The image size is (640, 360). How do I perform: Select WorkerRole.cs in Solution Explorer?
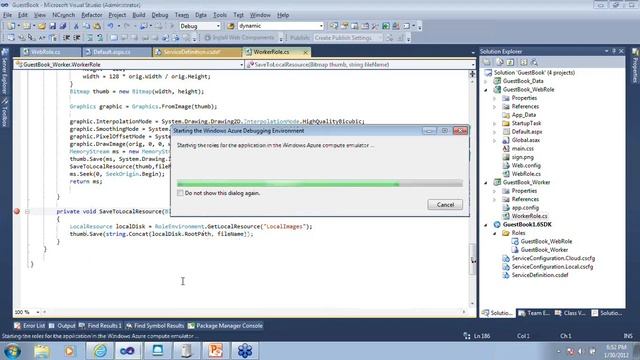coord(529,216)
